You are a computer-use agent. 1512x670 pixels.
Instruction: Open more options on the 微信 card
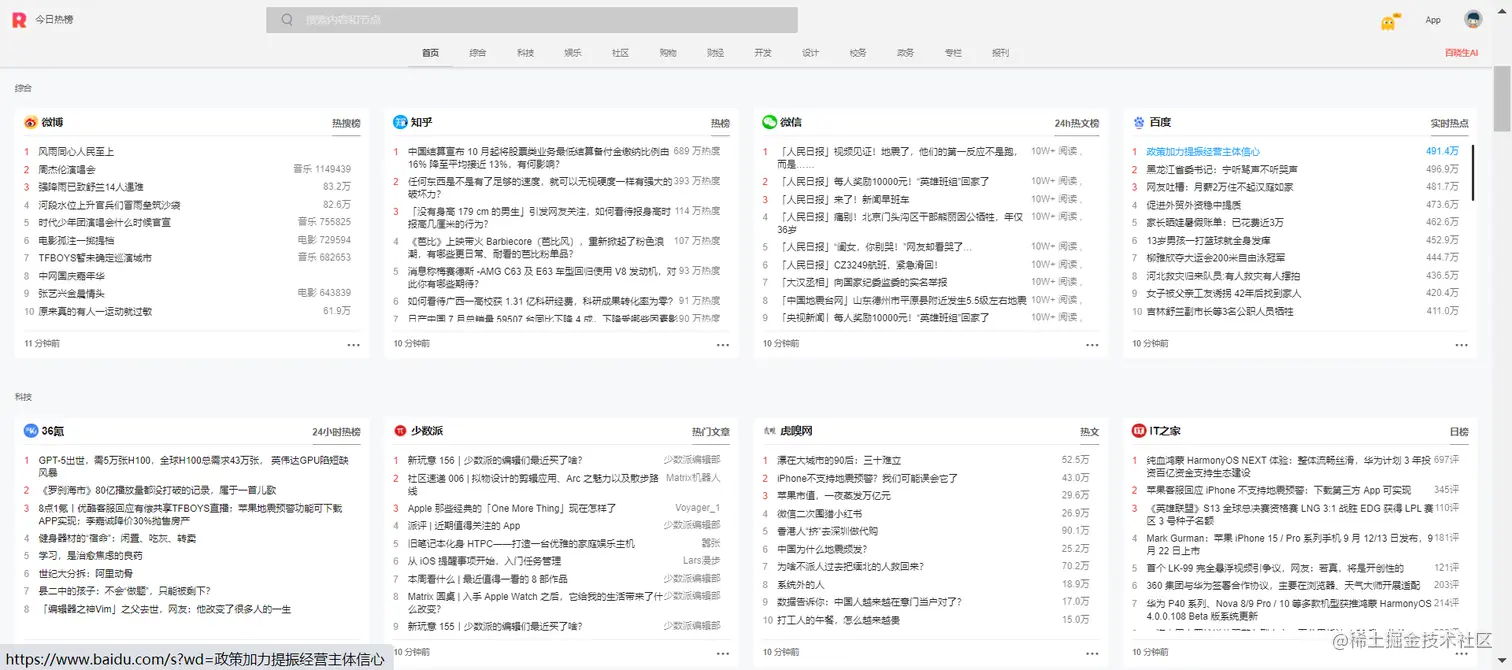(1092, 344)
